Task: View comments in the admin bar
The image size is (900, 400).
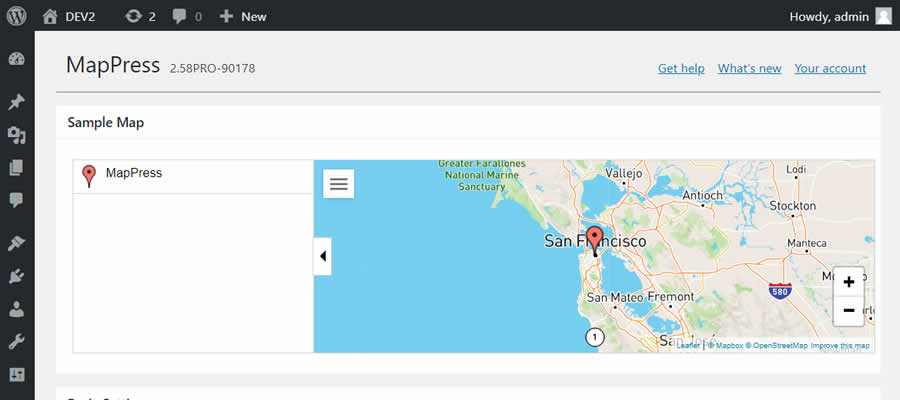Action: pos(187,17)
